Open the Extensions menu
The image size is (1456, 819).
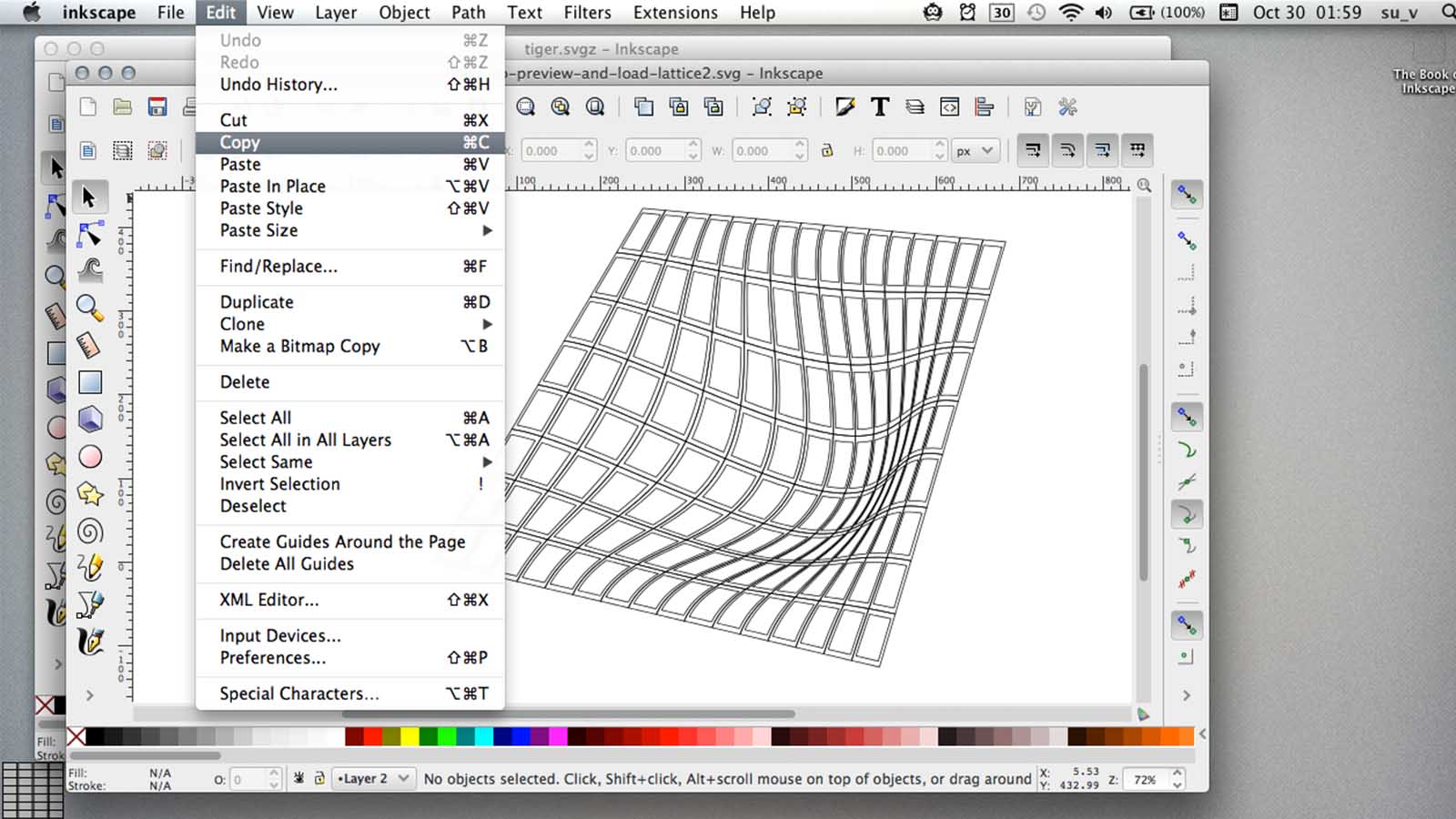click(675, 13)
